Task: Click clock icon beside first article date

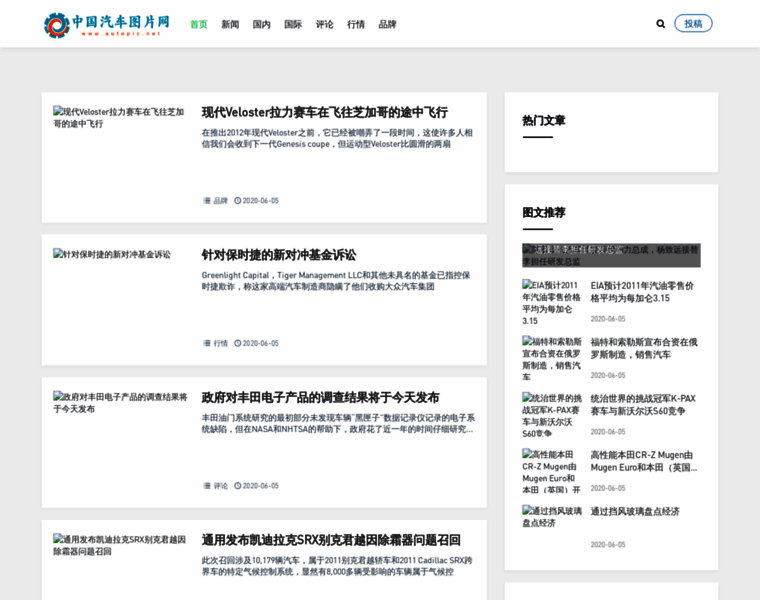Action: coord(238,201)
